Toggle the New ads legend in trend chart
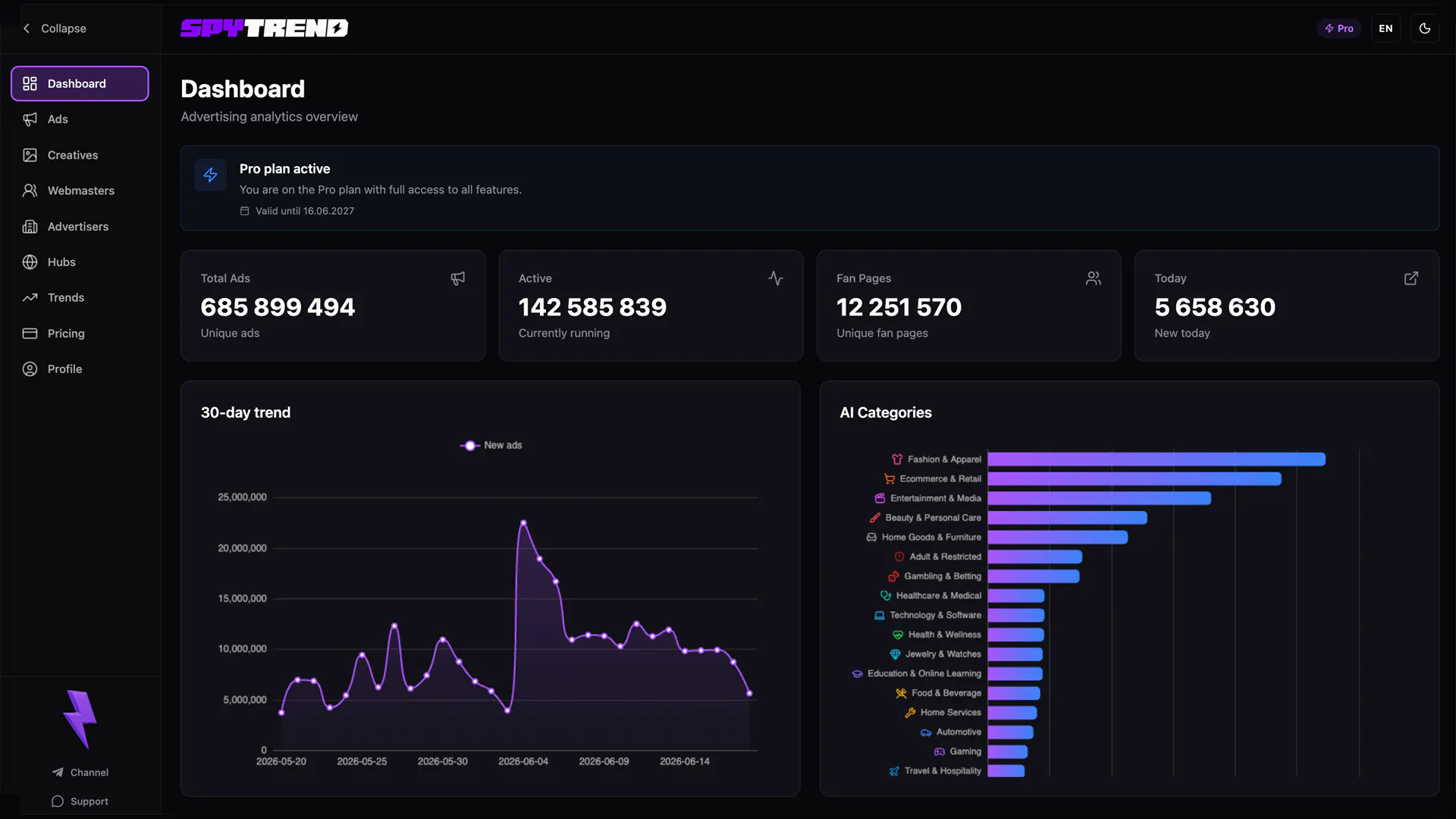 pos(491,445)
